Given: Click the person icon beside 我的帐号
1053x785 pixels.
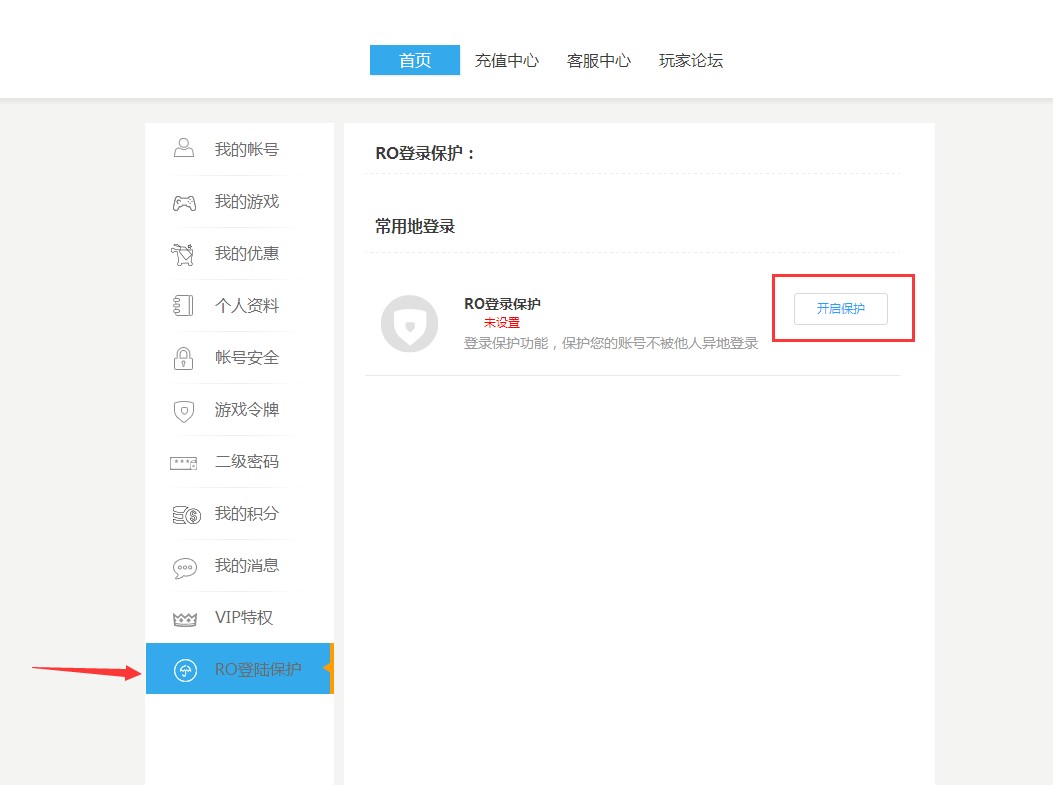Looking at the screenshot, I should 184,148.
